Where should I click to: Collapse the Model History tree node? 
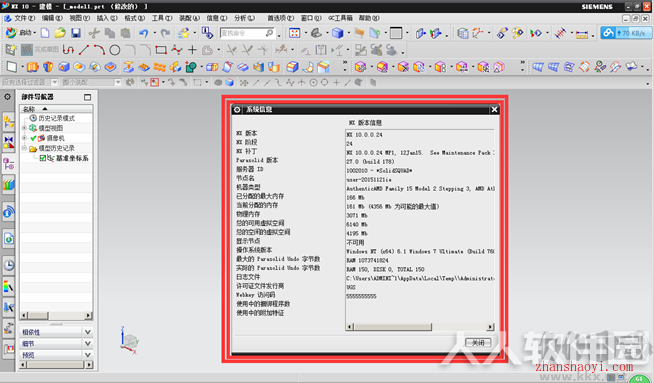coord(24,148)
